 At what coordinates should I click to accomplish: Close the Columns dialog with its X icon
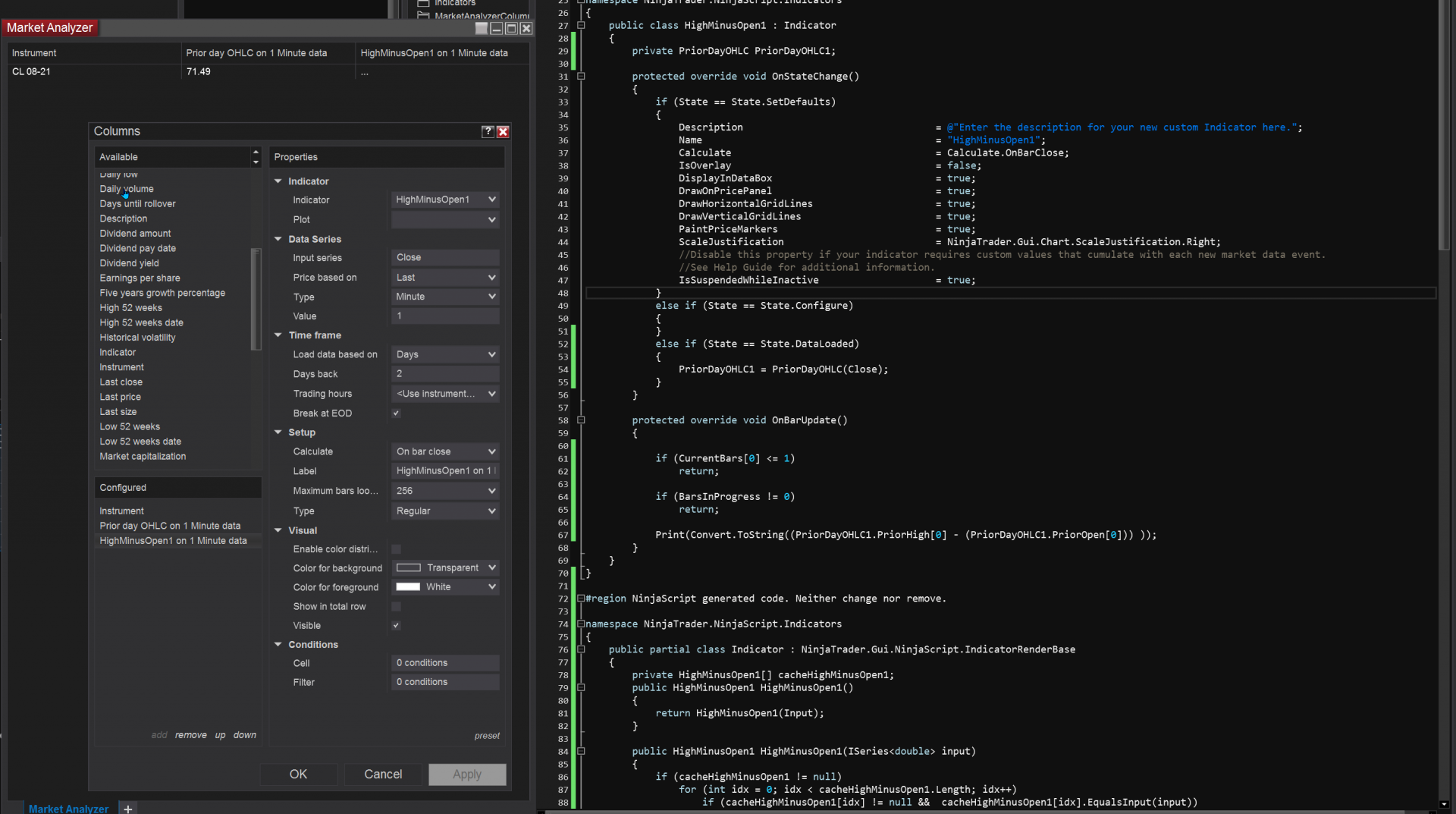502,131
